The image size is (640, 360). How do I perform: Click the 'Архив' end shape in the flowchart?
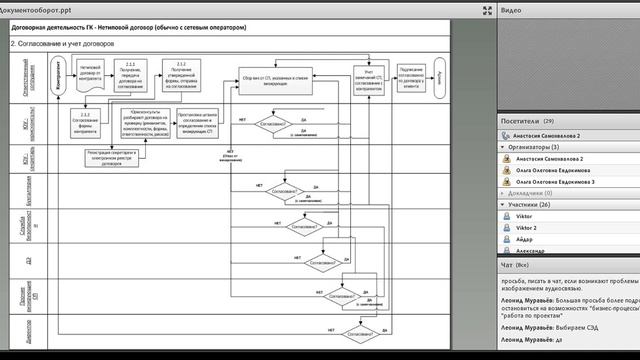(x=440, y=78)
